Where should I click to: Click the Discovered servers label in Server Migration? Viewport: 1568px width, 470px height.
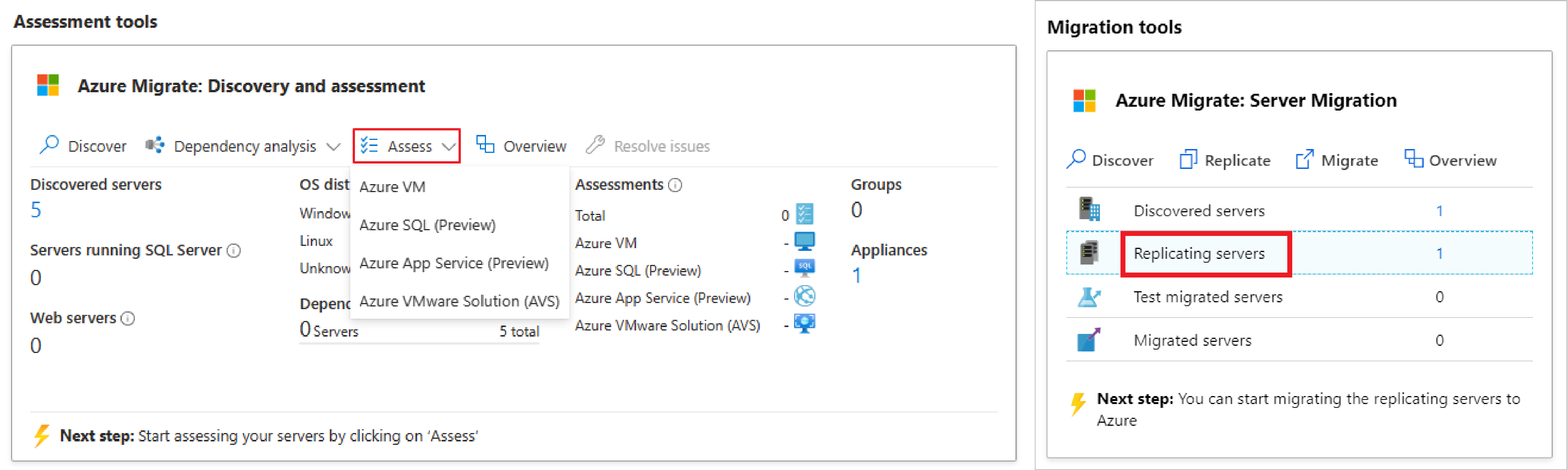pos(1199,211)
